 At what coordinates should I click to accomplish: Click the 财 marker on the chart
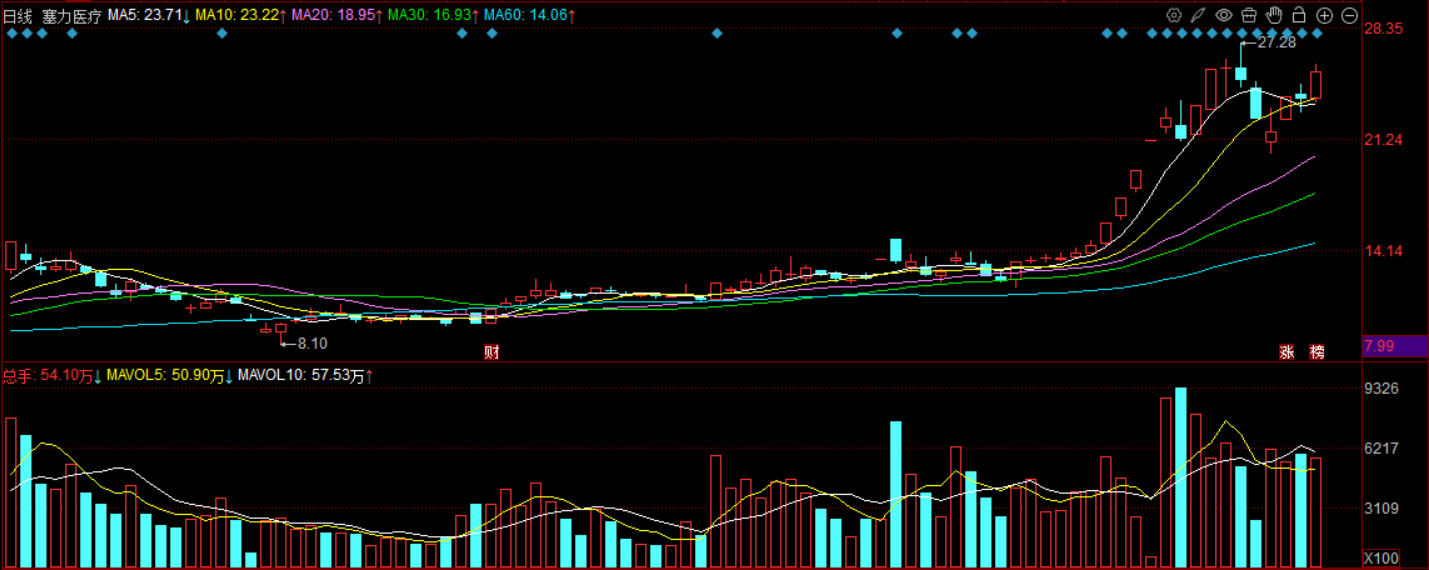click(x=491, y=352)
